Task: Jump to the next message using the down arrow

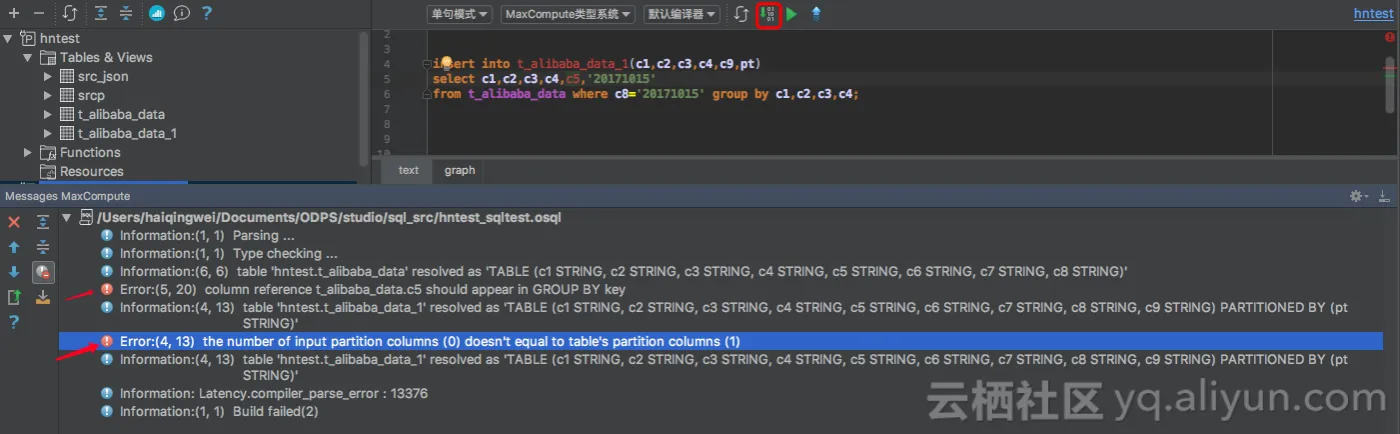Action: (x=14, y=272)
